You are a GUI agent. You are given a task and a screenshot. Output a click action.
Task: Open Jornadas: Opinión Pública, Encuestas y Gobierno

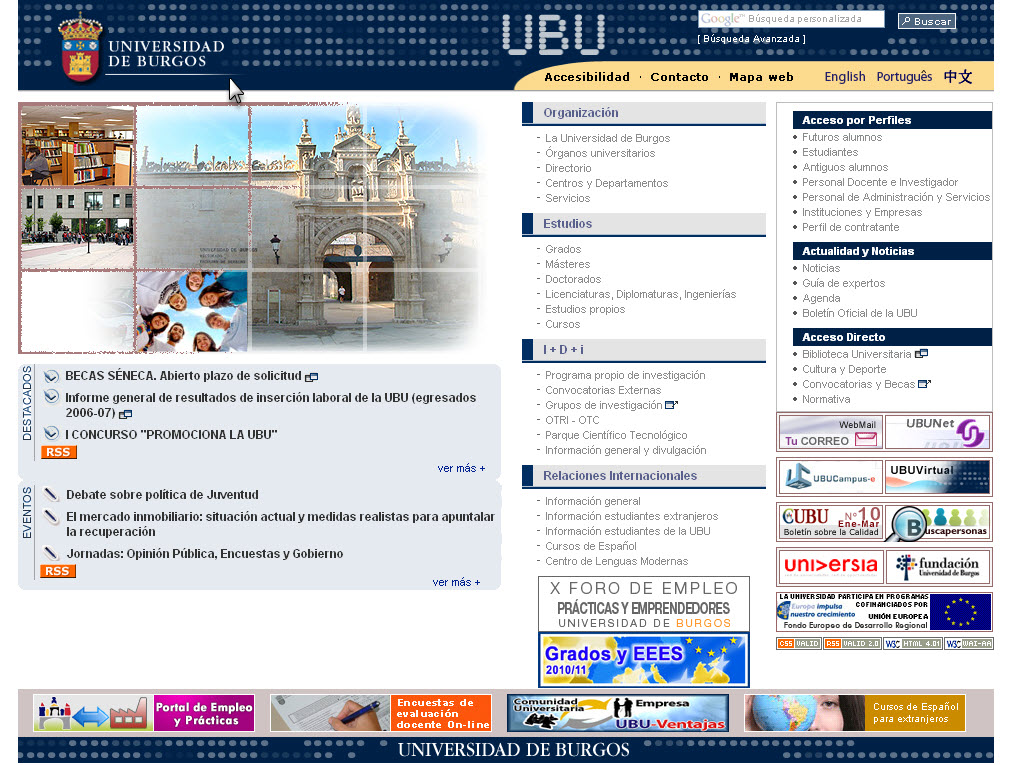tap(205, 553)
